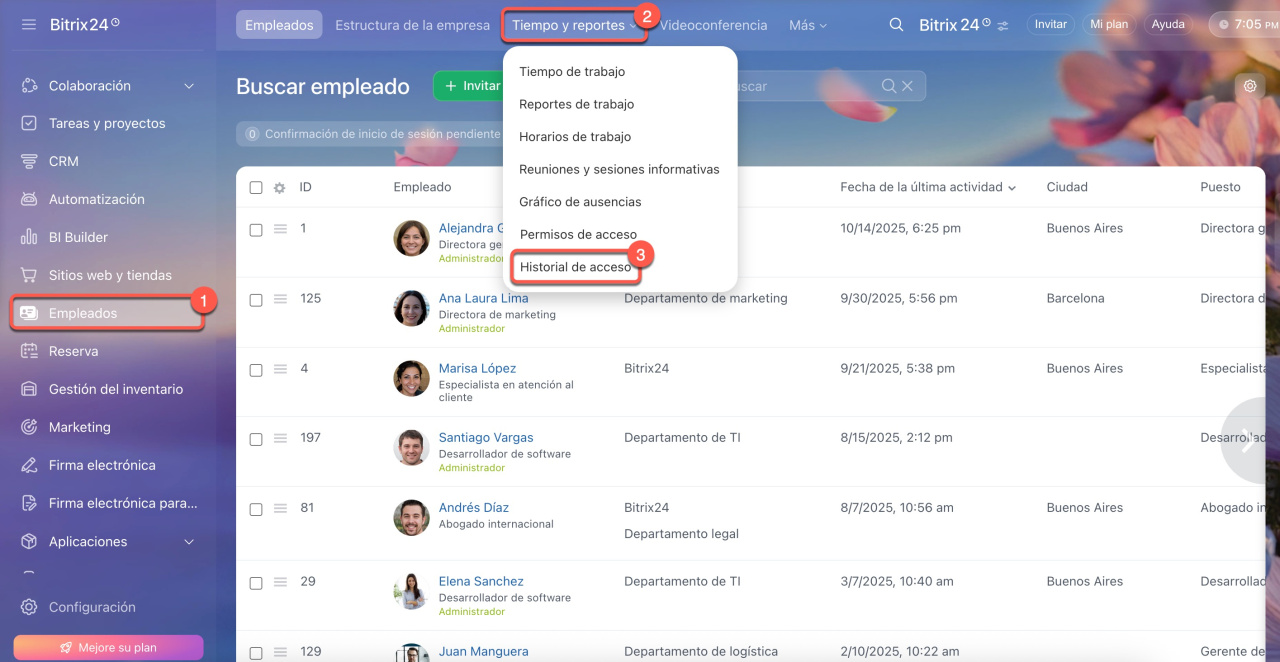
Task: Select the checkbox for Santiago Vargas row
Action: pos(256,439)
